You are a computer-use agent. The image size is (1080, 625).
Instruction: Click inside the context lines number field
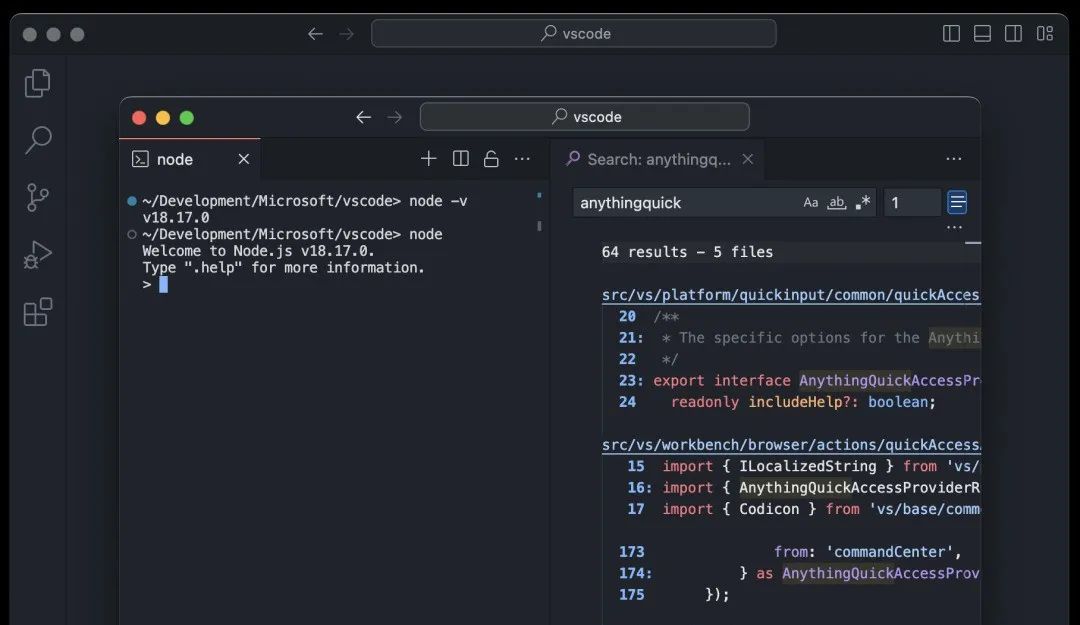click(x=911, y=202)
